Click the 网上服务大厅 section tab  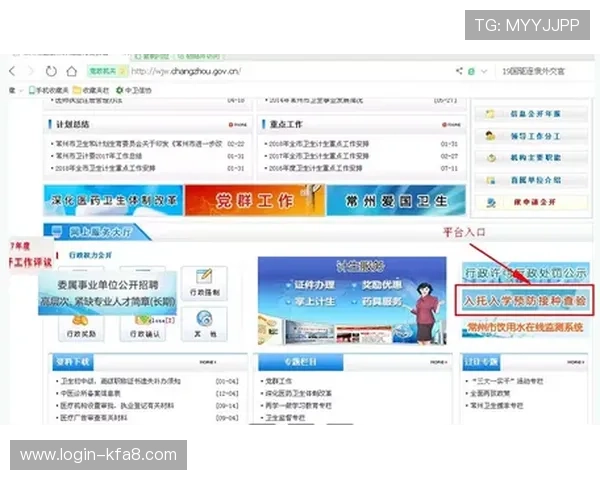(x=96, y=232)
